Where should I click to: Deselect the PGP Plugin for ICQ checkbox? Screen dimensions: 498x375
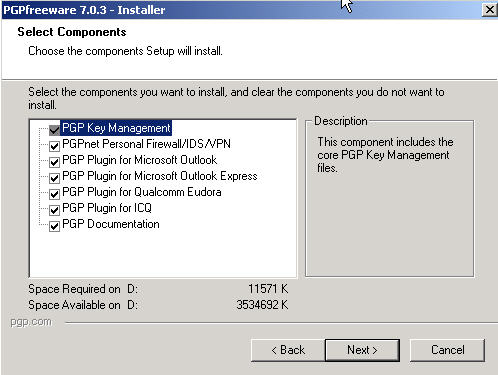click(54, 210)
